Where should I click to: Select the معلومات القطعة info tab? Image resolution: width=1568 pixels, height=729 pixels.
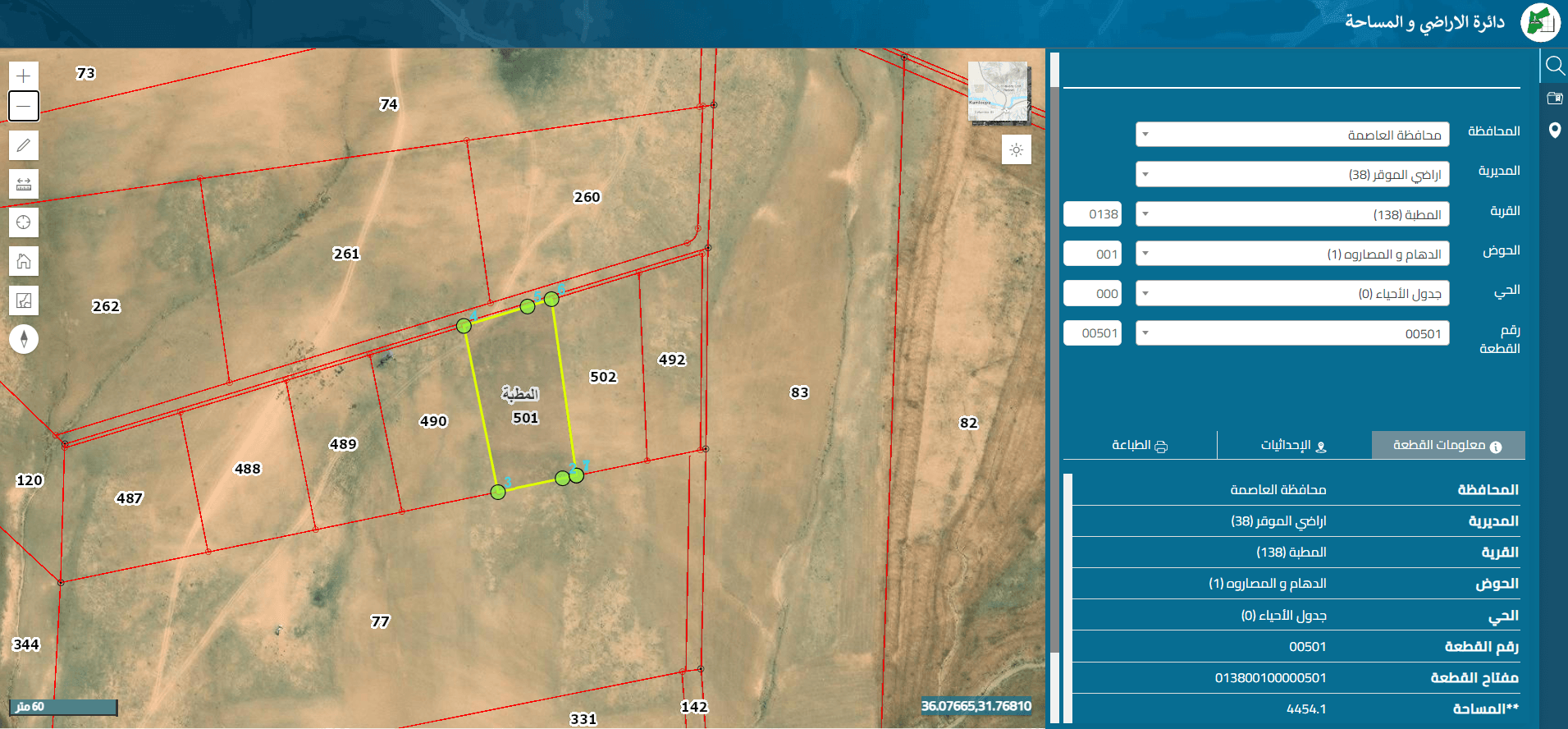point(1448,445)
